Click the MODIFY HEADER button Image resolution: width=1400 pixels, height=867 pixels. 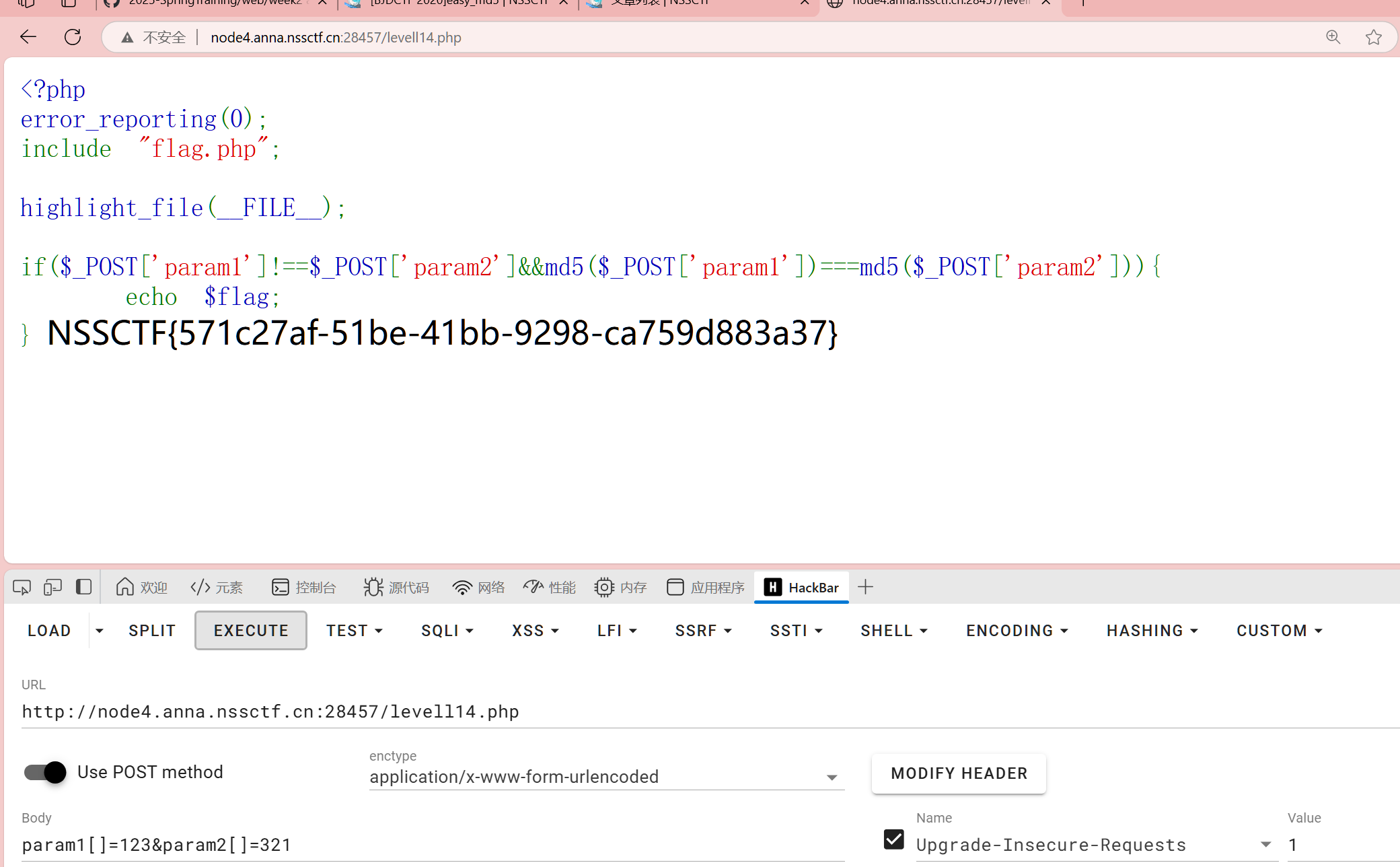(959, 773)
